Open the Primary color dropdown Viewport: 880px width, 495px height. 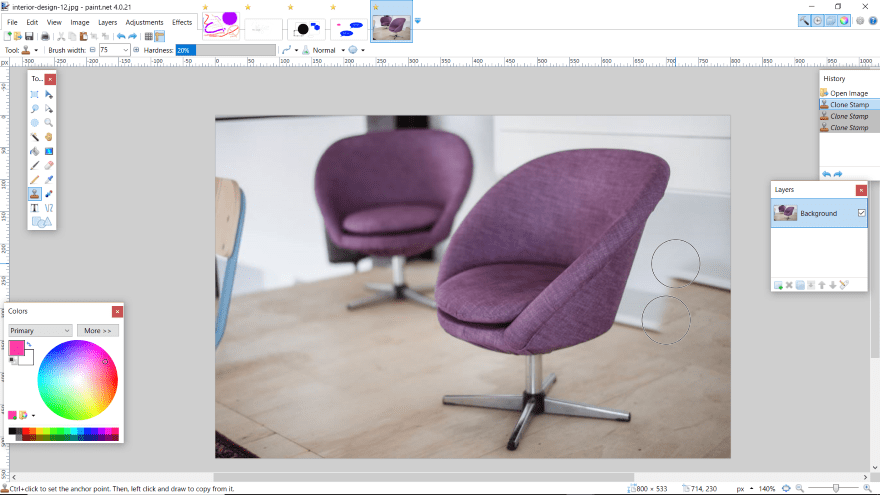40,330
